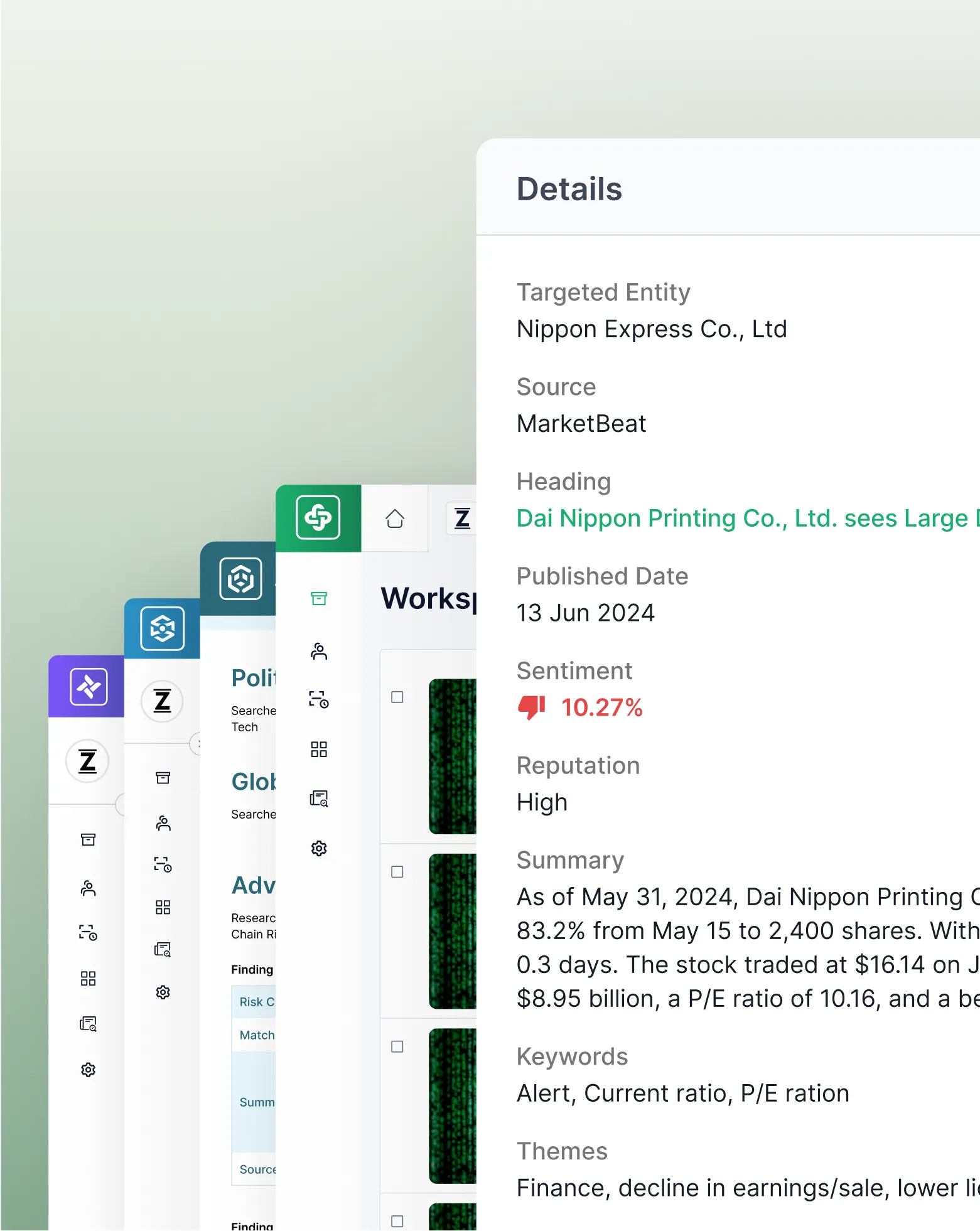The image size is (980, 1231).
Task: Select the 'Match' row in teal window table
Action: [254, 1035]
